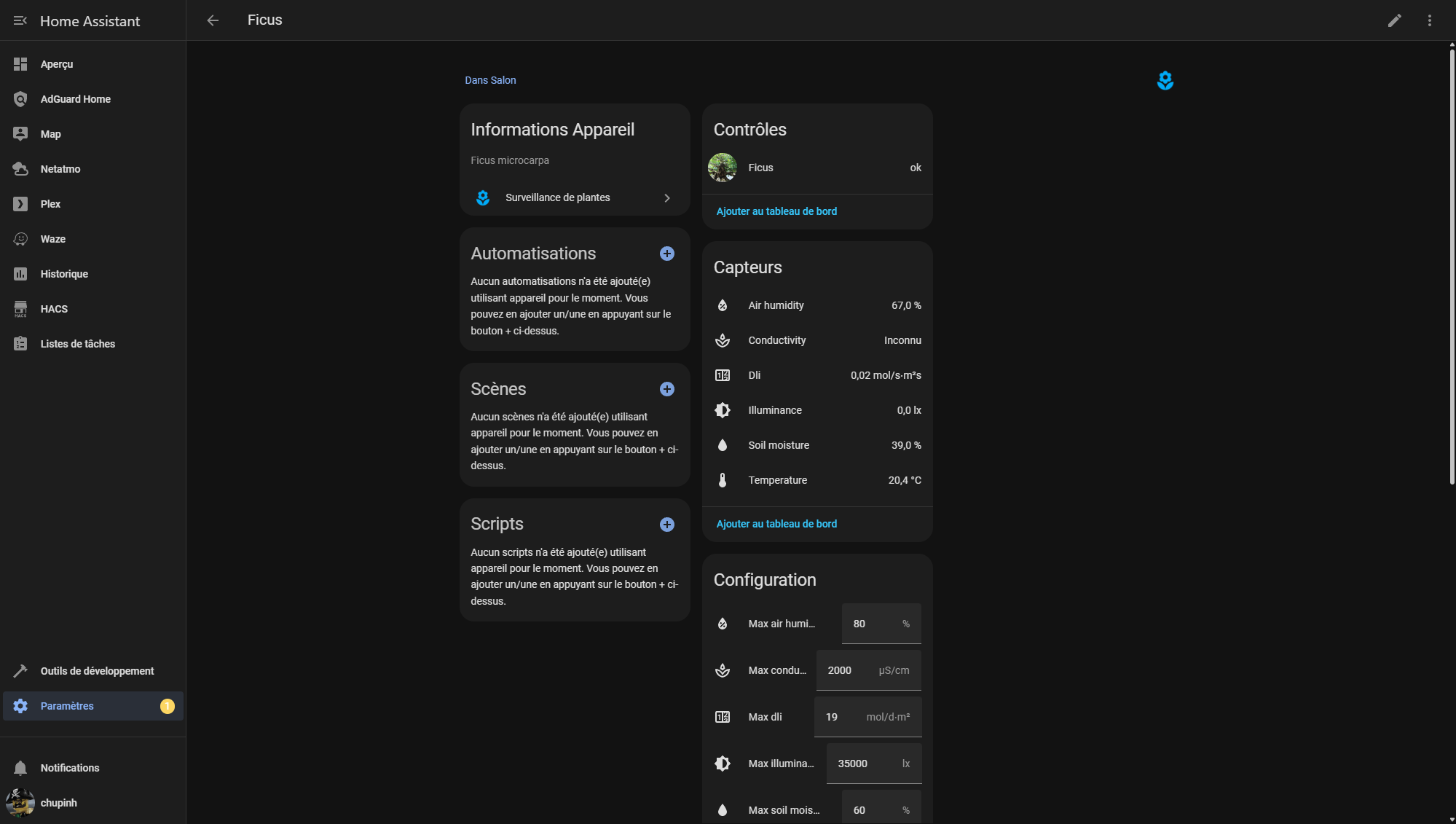Image resolution: width=1456 pixels, height=824 pixels.
Task: Open Notifications panel in the sidebar
Action: coord(70,768)
